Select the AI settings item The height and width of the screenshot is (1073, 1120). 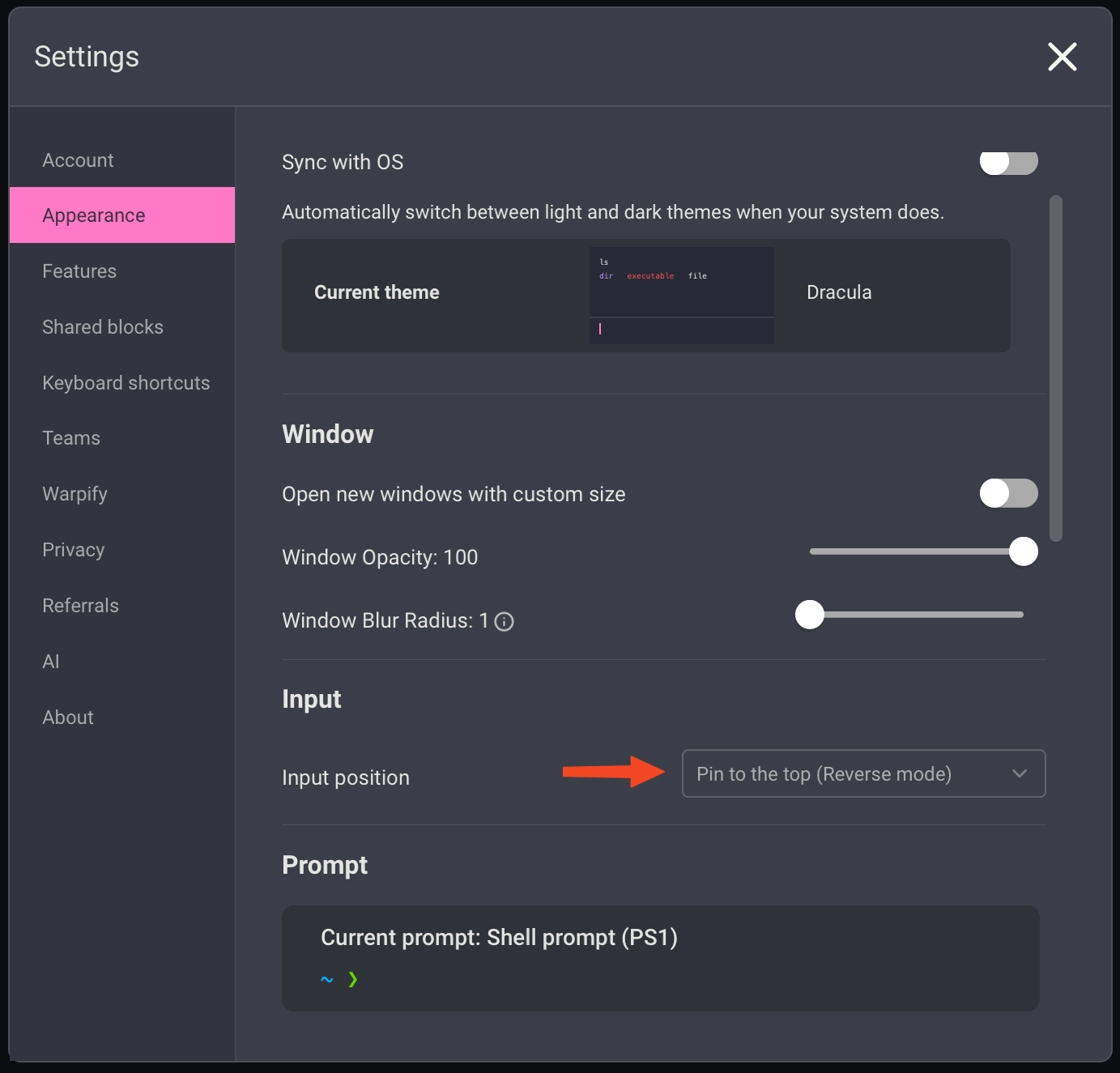point(51,662)
